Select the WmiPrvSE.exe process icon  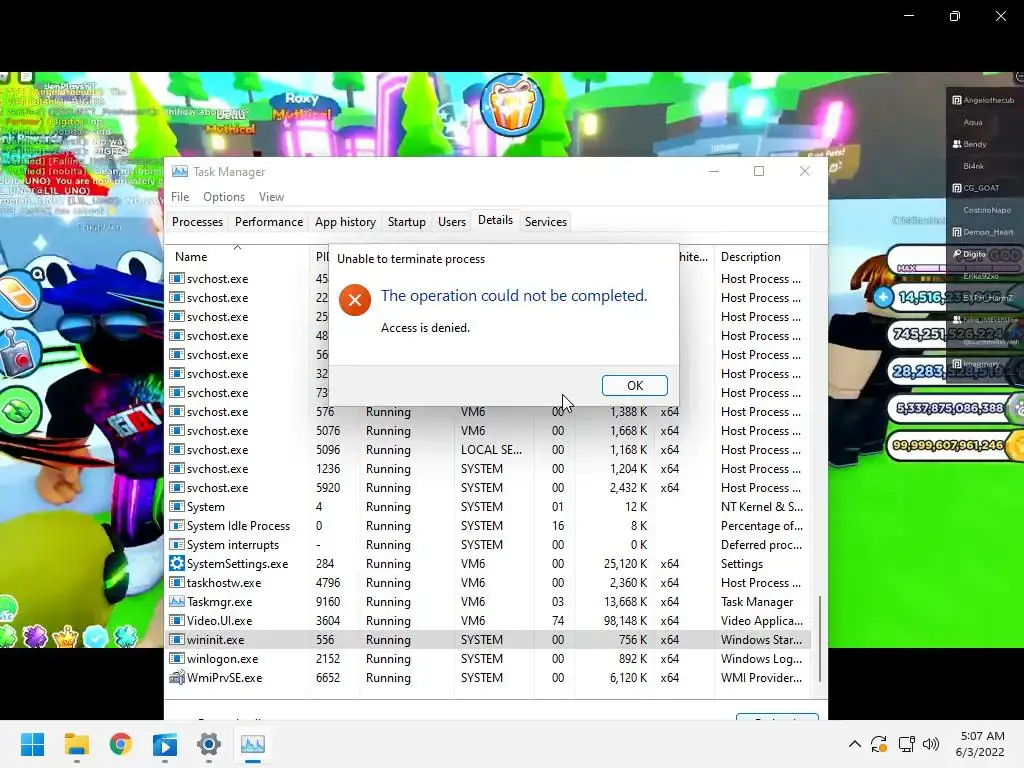point(176,678)
